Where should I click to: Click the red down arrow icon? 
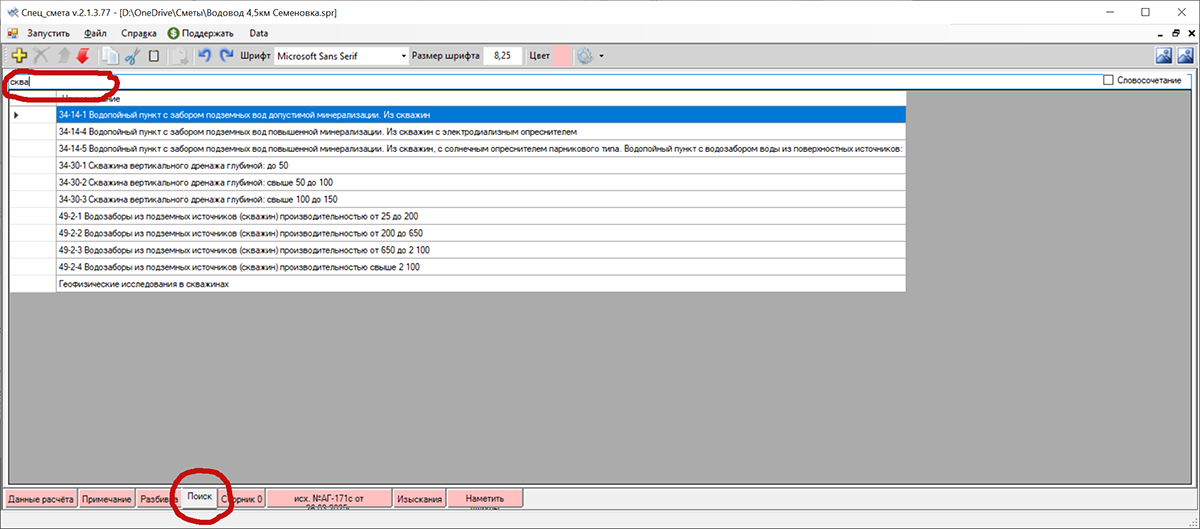point(83,56)
